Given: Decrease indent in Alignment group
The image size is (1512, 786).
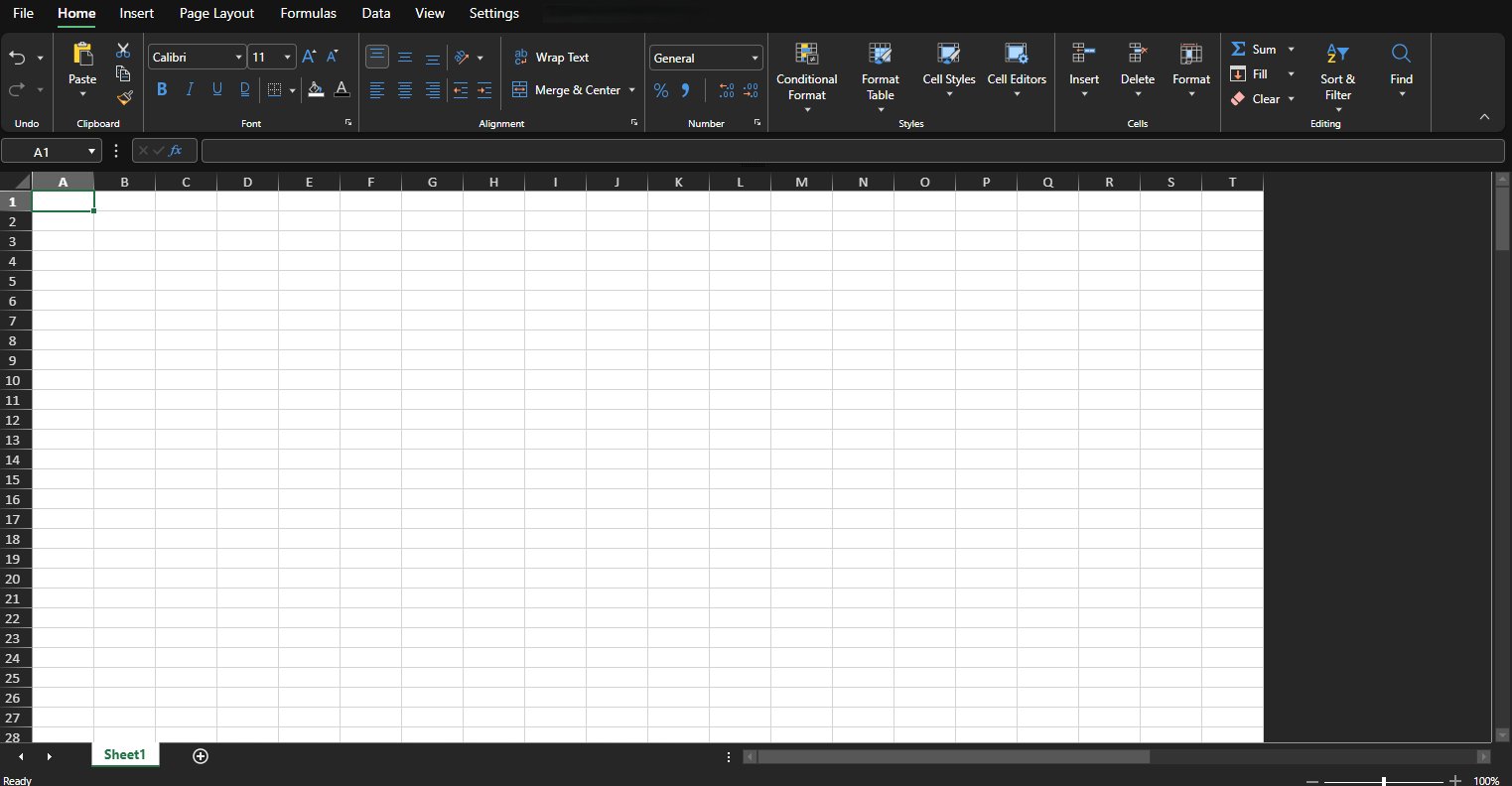Looking at the screenshot, I should tap(461, 90).
